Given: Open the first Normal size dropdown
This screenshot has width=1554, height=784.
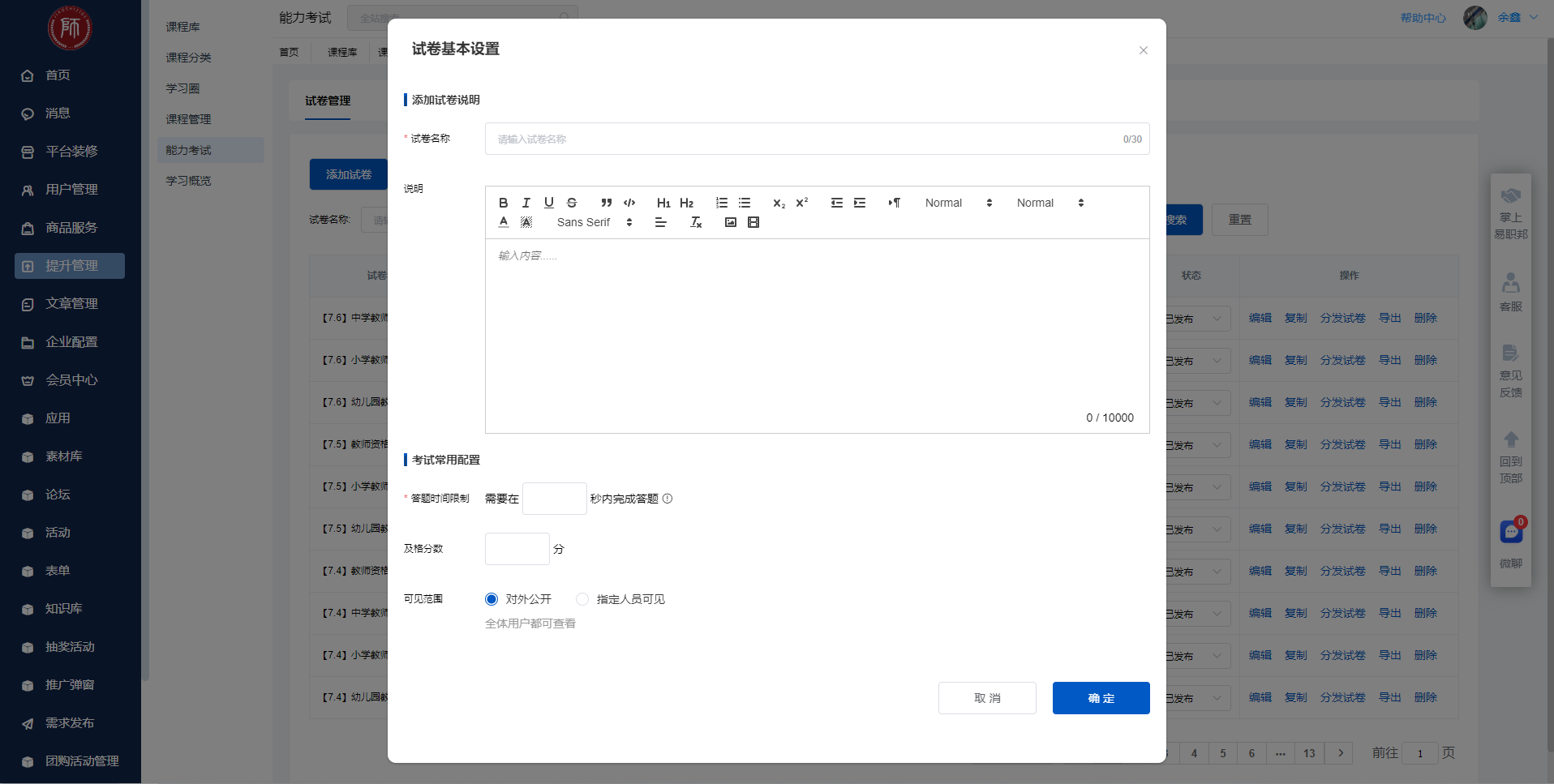Looking at the screenshot, I should pos(958,203).
